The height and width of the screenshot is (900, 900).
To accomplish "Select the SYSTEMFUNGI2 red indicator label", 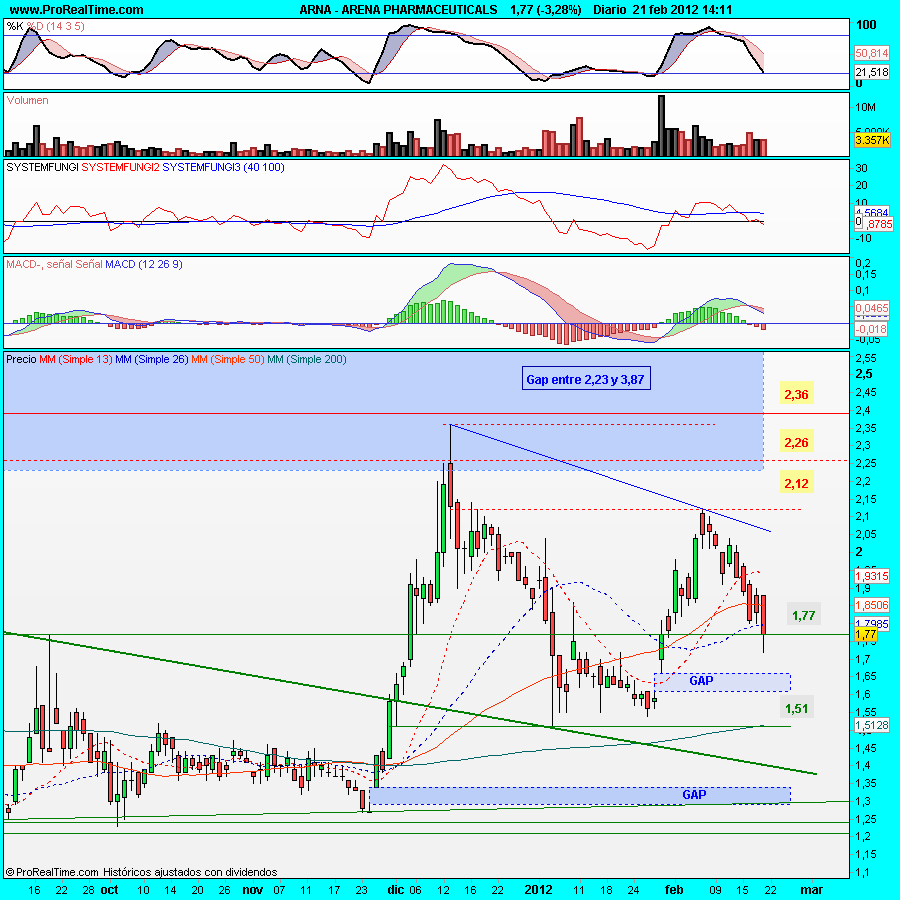I will [121, 167].
